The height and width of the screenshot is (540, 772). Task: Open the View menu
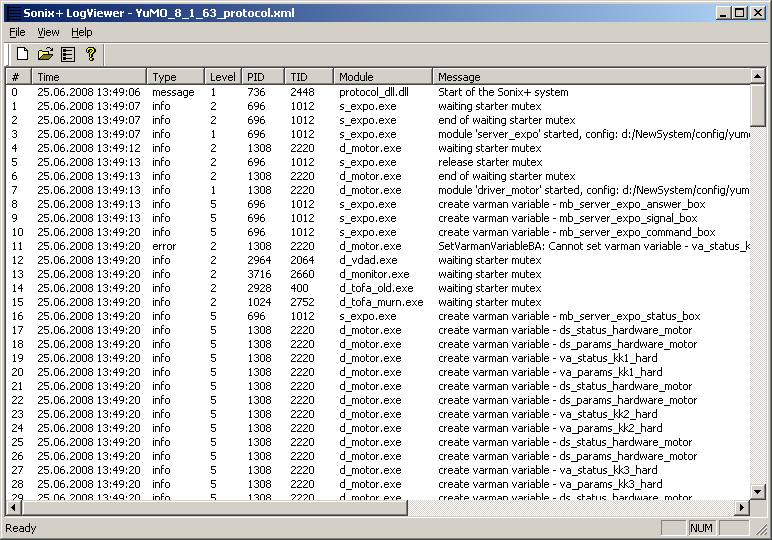point(48,32)
